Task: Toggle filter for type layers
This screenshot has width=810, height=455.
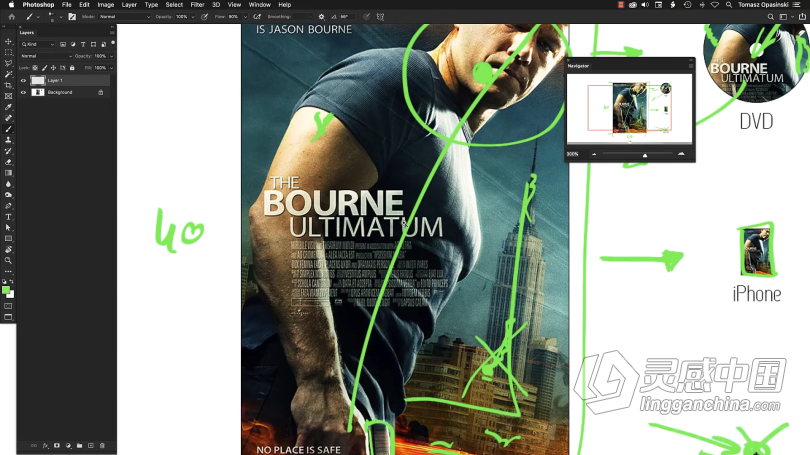Action: pos(83,44)
